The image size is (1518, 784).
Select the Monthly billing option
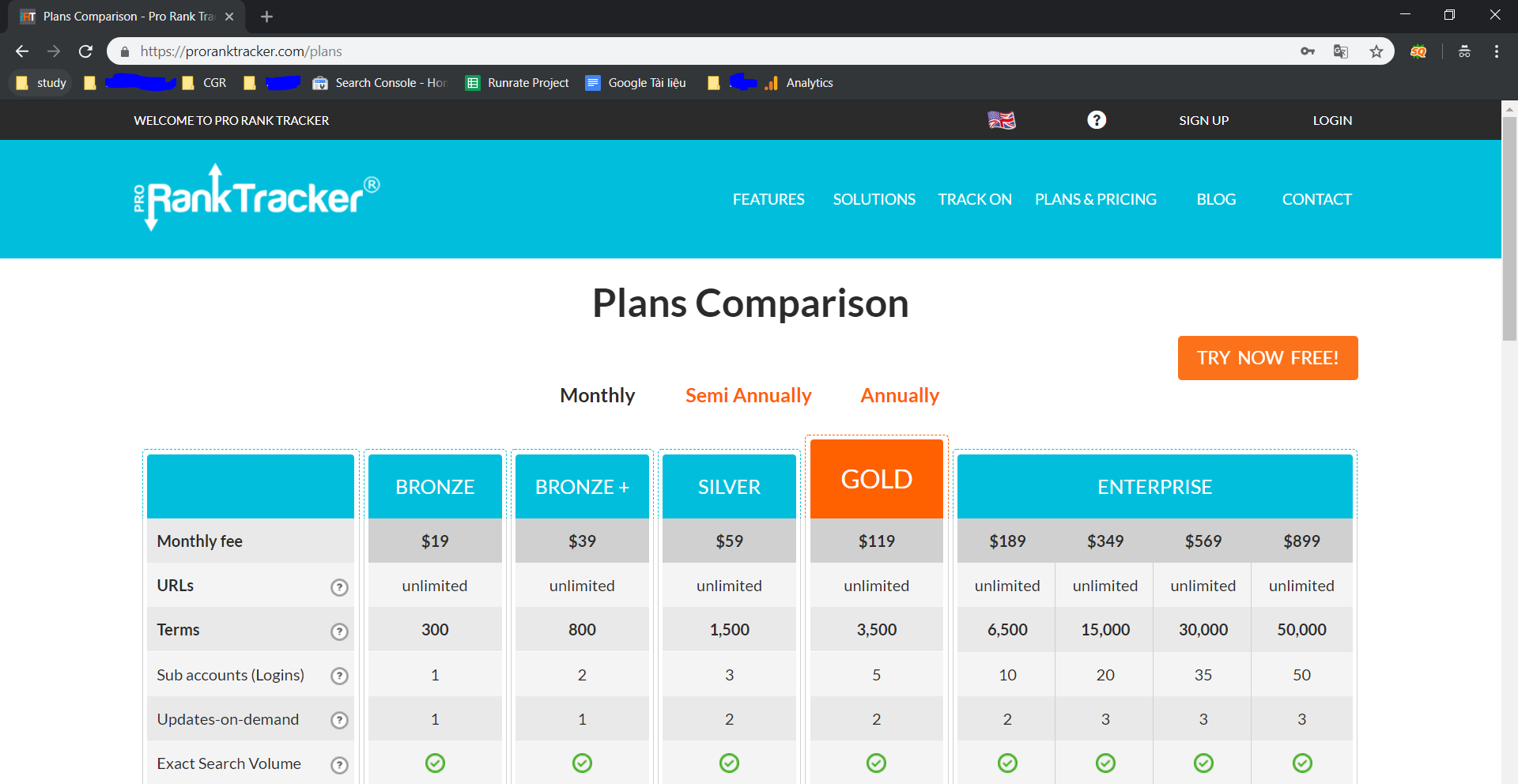[597, 395]
